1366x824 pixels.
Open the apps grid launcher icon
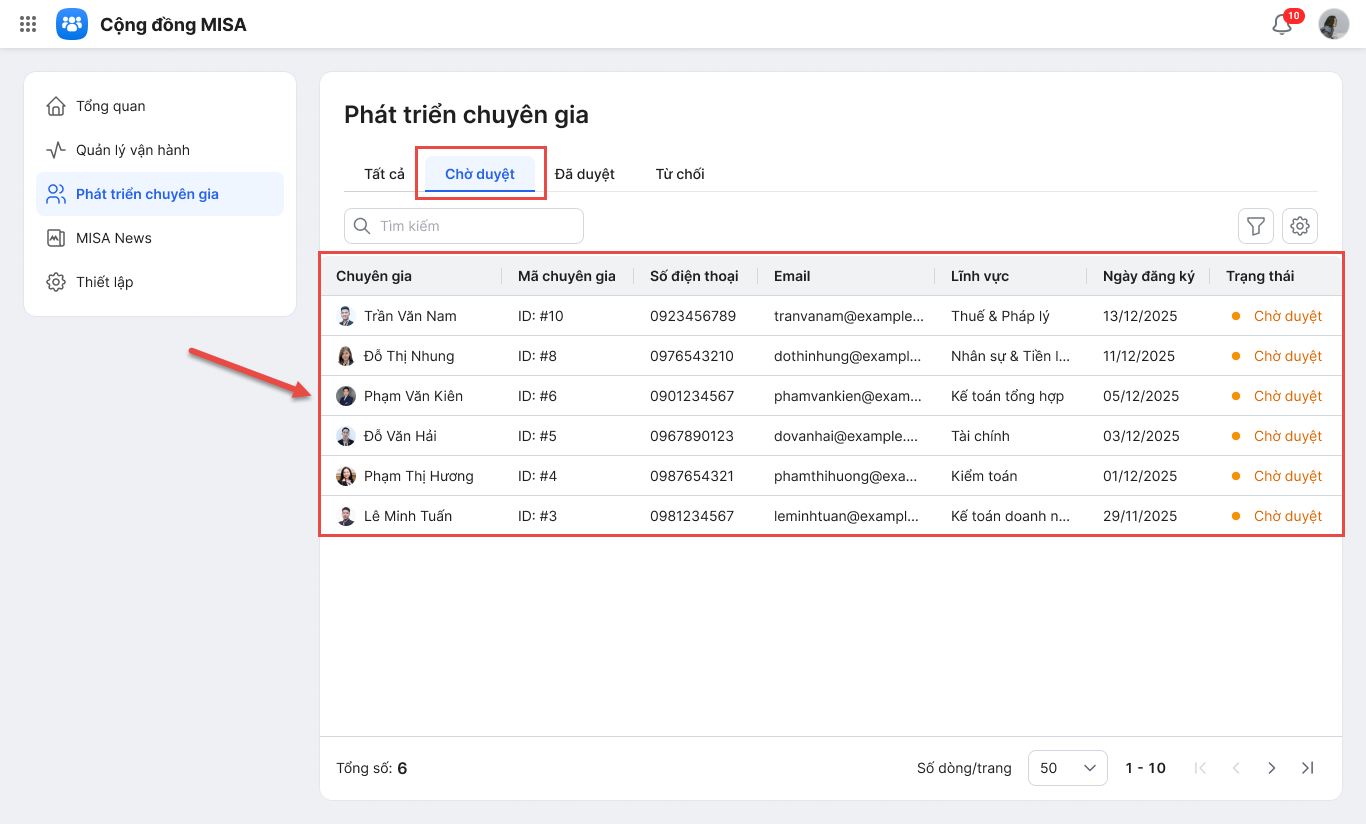28,24
